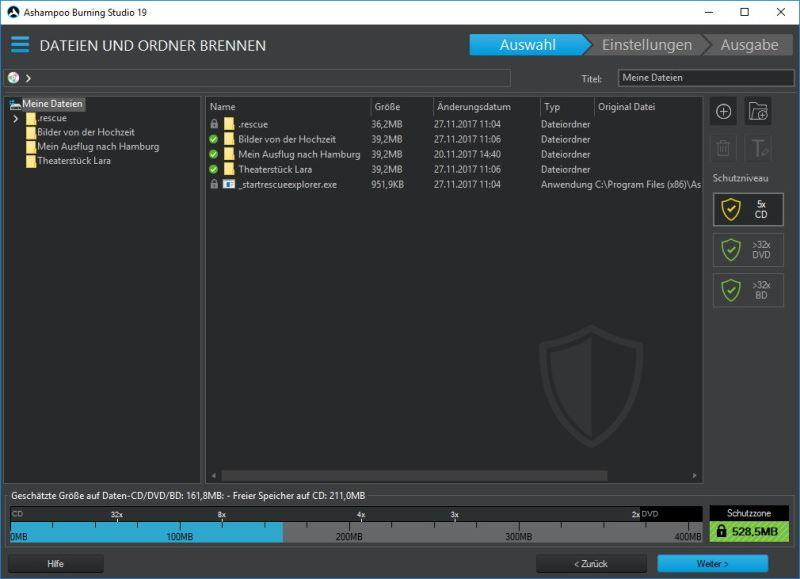Image resolution: width=800 pixels, height=579 pixels.
Task: Select 5x CD protection level
Action: [x=748, y=209]
